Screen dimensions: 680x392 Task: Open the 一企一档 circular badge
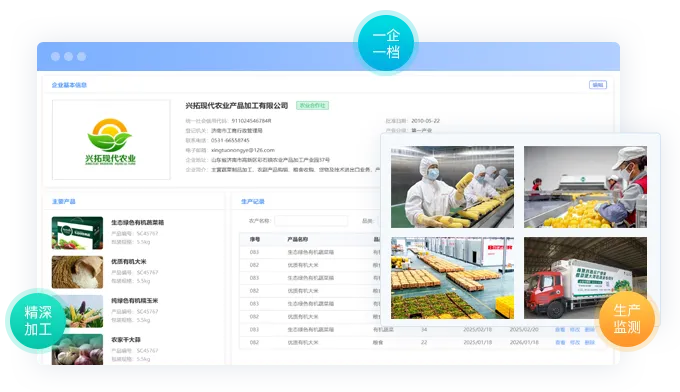386,43
